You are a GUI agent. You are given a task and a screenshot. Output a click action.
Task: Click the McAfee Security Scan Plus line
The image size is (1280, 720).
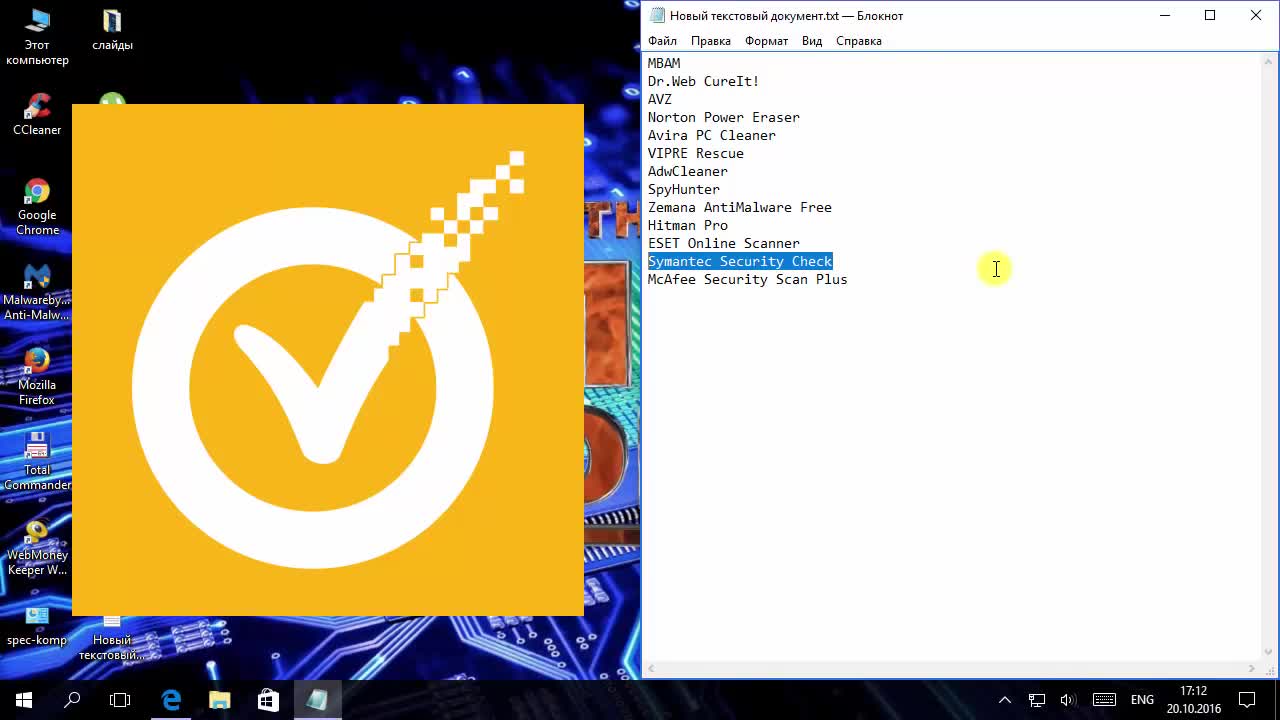point(748,279)
